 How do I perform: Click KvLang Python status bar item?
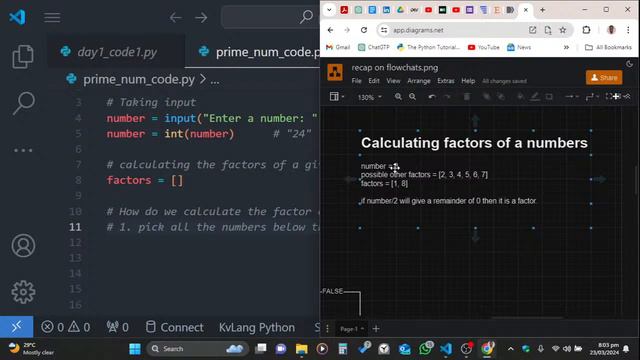[257, 327]
